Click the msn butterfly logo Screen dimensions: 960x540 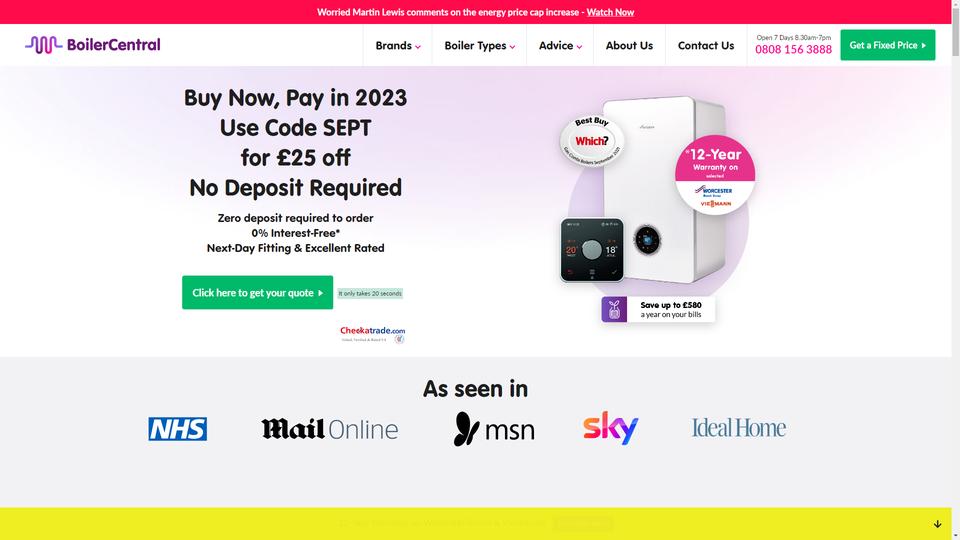[494, 429]
